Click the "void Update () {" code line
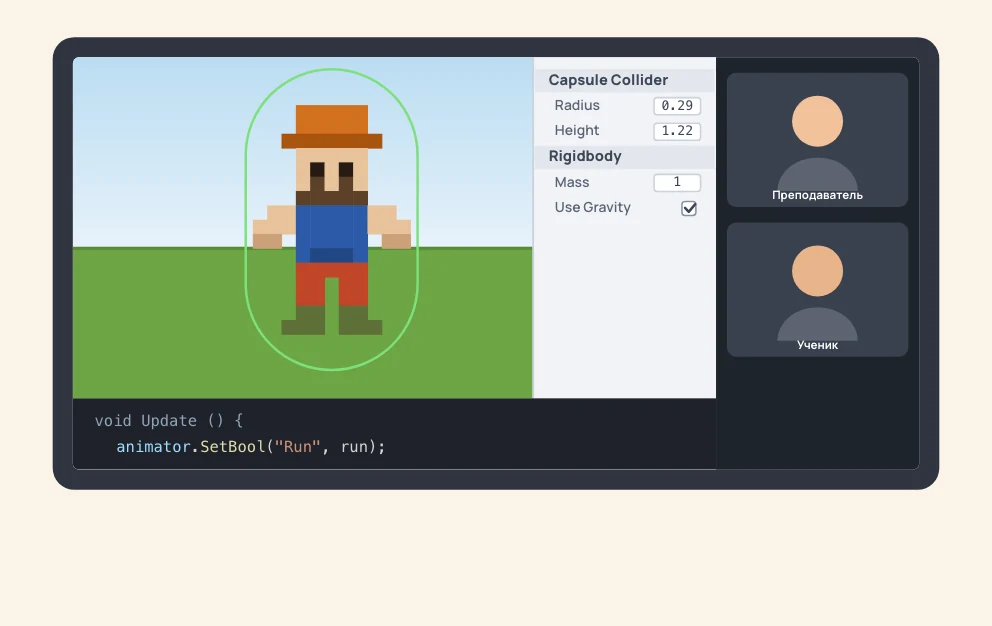 [169, 421]
